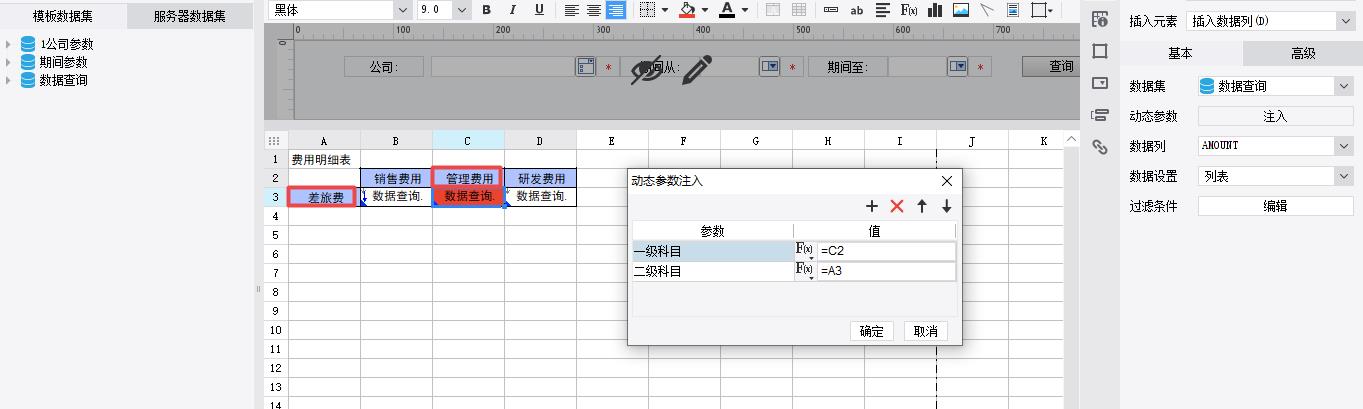1363x409 pixels.
Task: Switch to 基本 tab in properties
Action: point(1181,53)
